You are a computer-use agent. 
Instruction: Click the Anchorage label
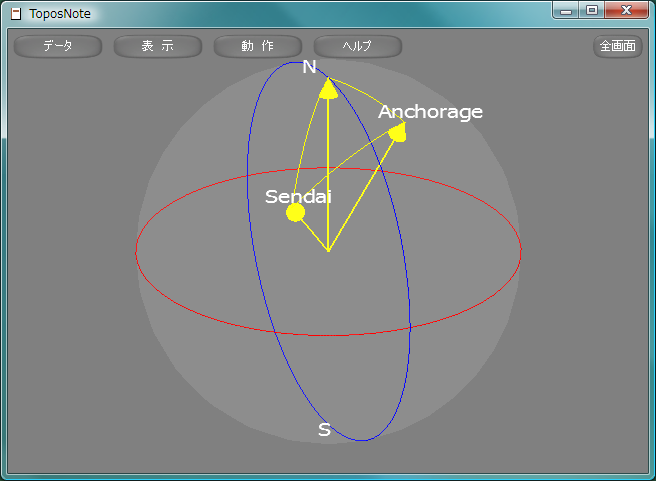[x=430, y=112]
